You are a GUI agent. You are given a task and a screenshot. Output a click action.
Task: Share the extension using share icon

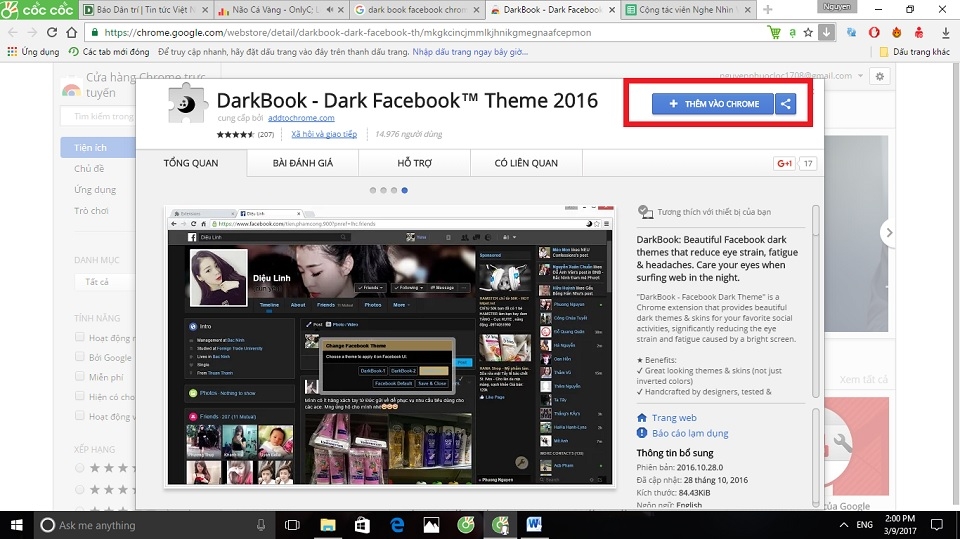pyautogui.click(x=786, y=104)
